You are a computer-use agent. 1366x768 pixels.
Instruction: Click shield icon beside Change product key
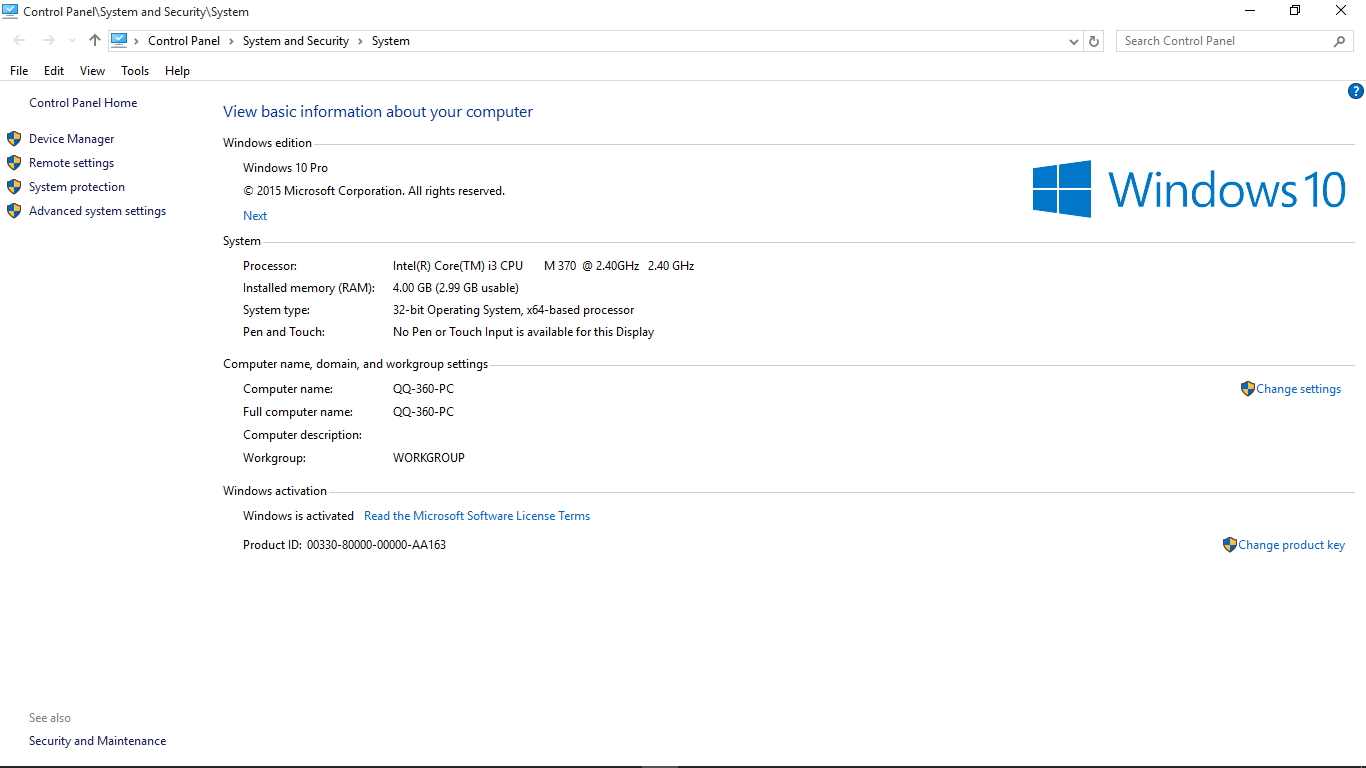(x=1230, y=545)
